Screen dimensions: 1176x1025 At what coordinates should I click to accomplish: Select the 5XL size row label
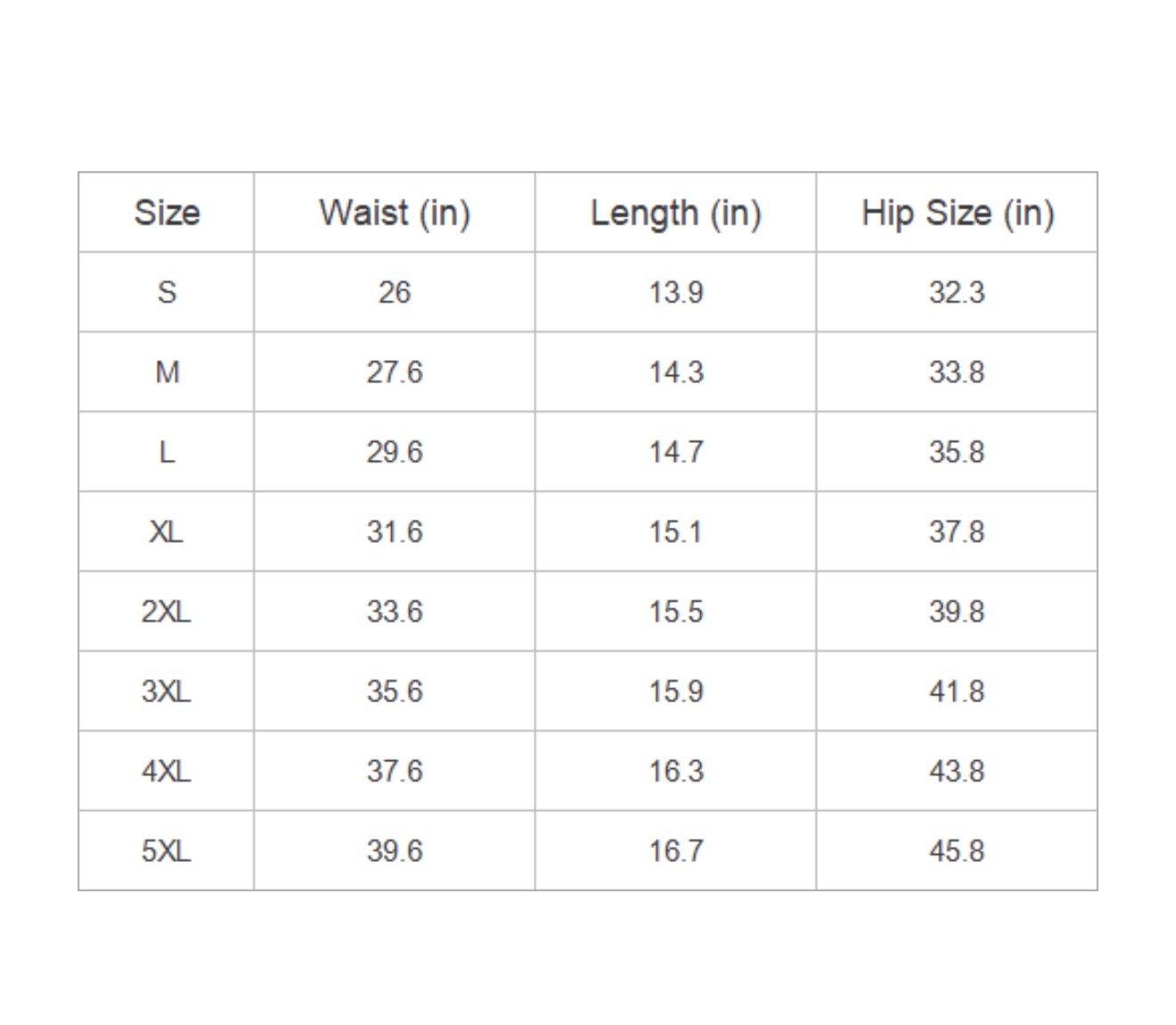tap(167, 851)
